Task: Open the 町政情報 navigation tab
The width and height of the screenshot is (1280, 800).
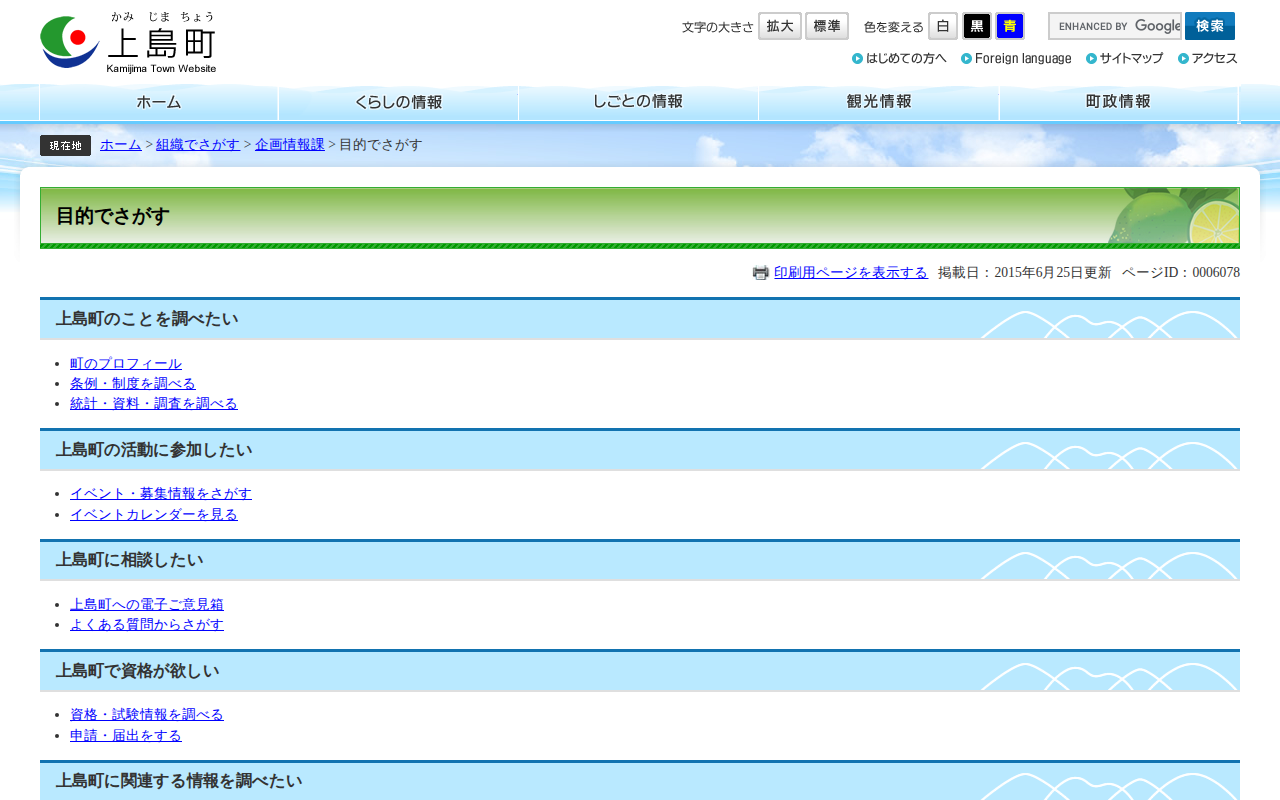Action: click(x=1119, y=102)
